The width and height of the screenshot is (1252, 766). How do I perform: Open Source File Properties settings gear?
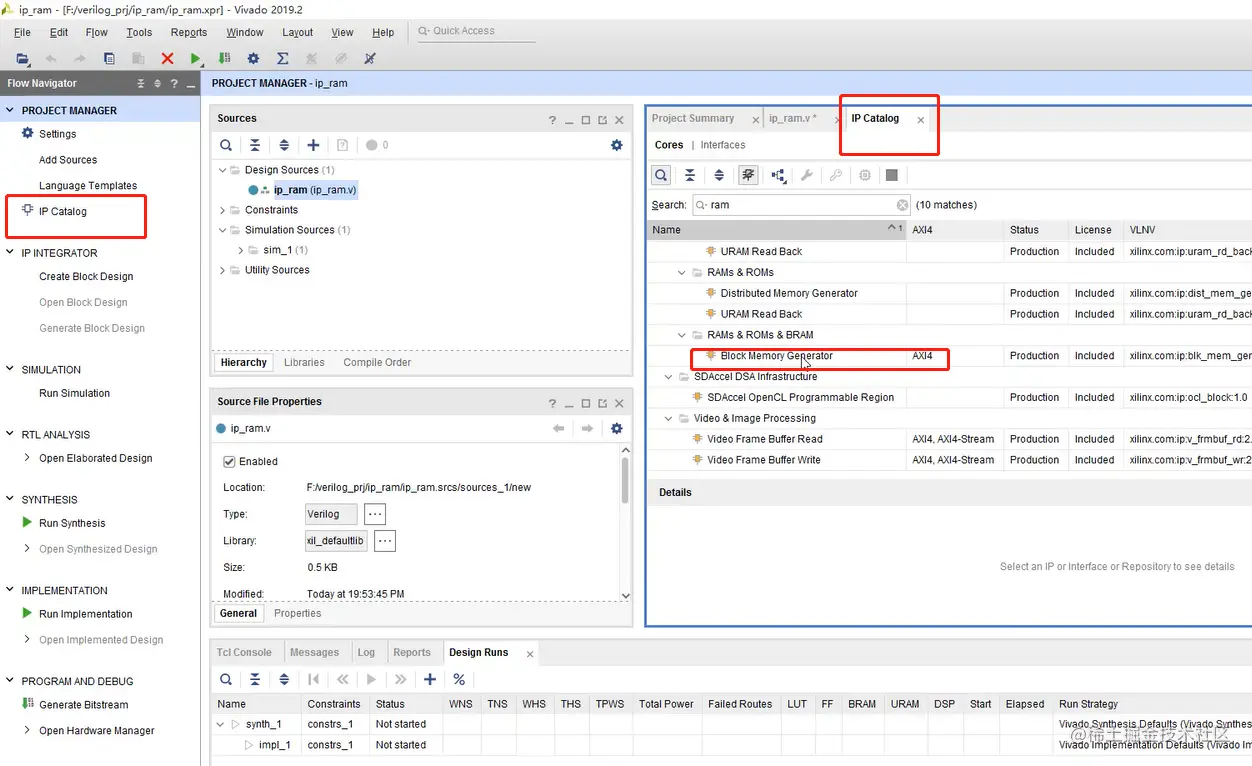(616, 428)
